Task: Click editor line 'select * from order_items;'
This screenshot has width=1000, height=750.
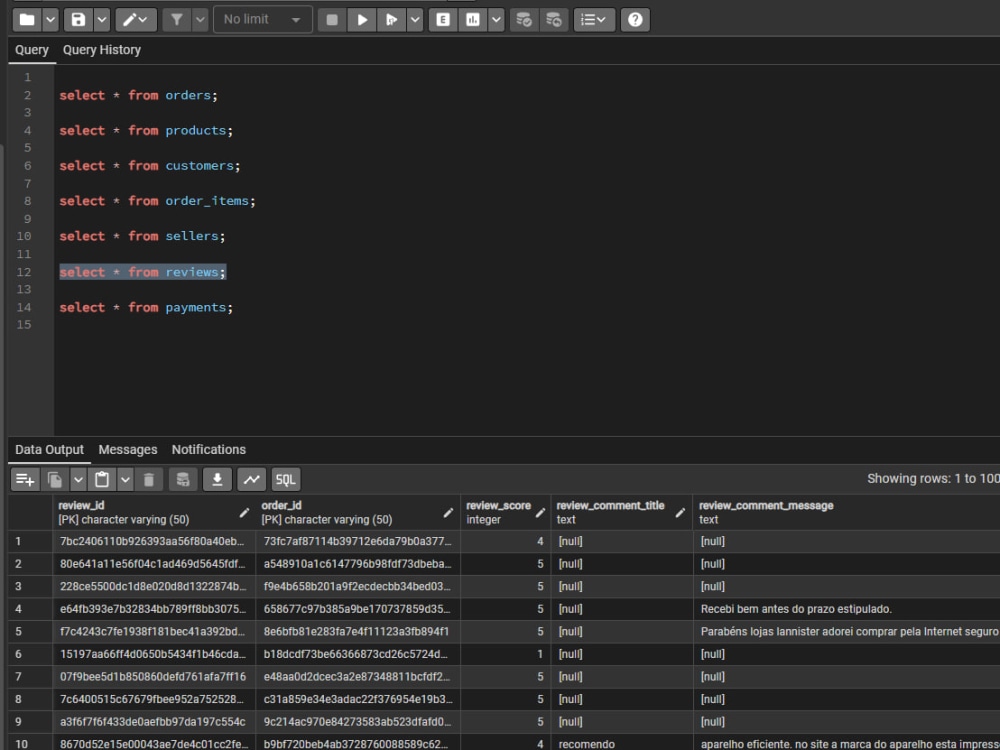Action: [x=158, y=201]
